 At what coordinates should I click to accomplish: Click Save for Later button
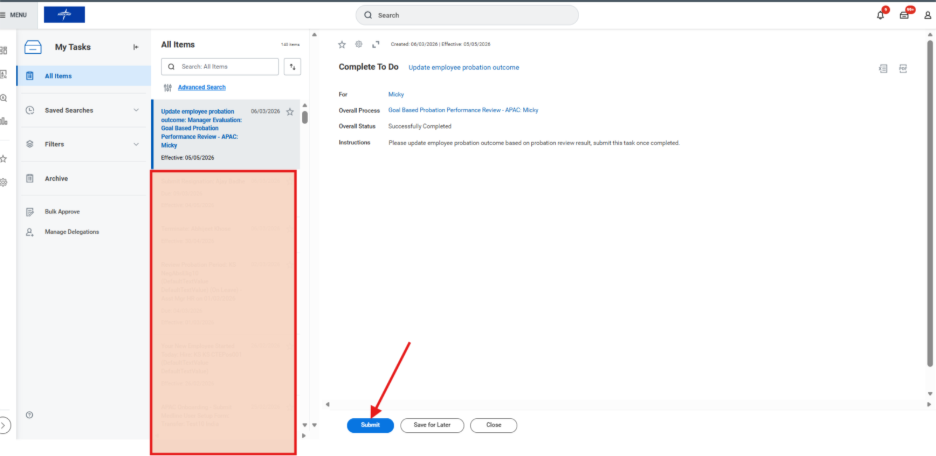[x=431, y=425]
